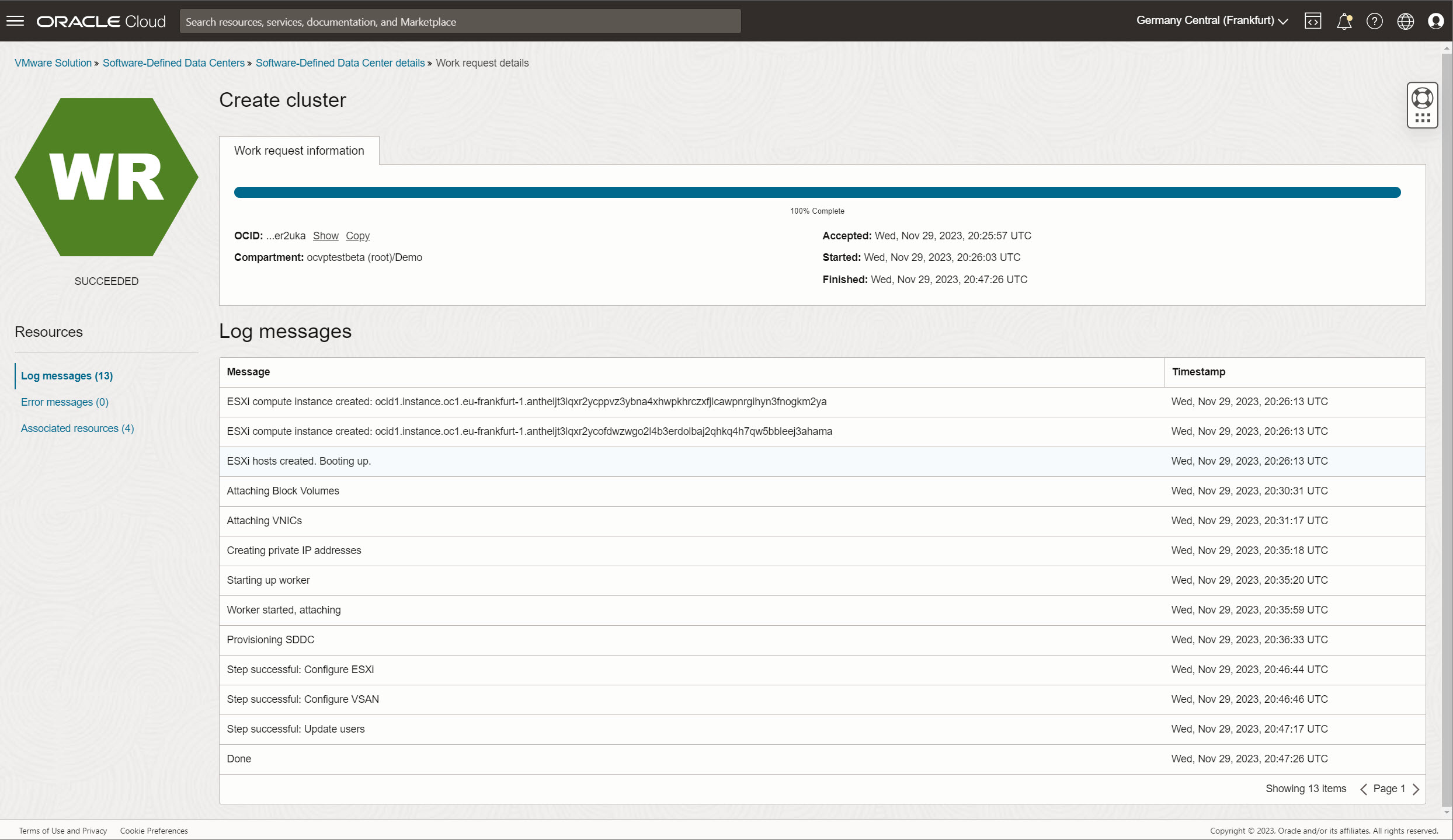Click Log messages (13) sidebar link
1453x840 pixels.
66,375
